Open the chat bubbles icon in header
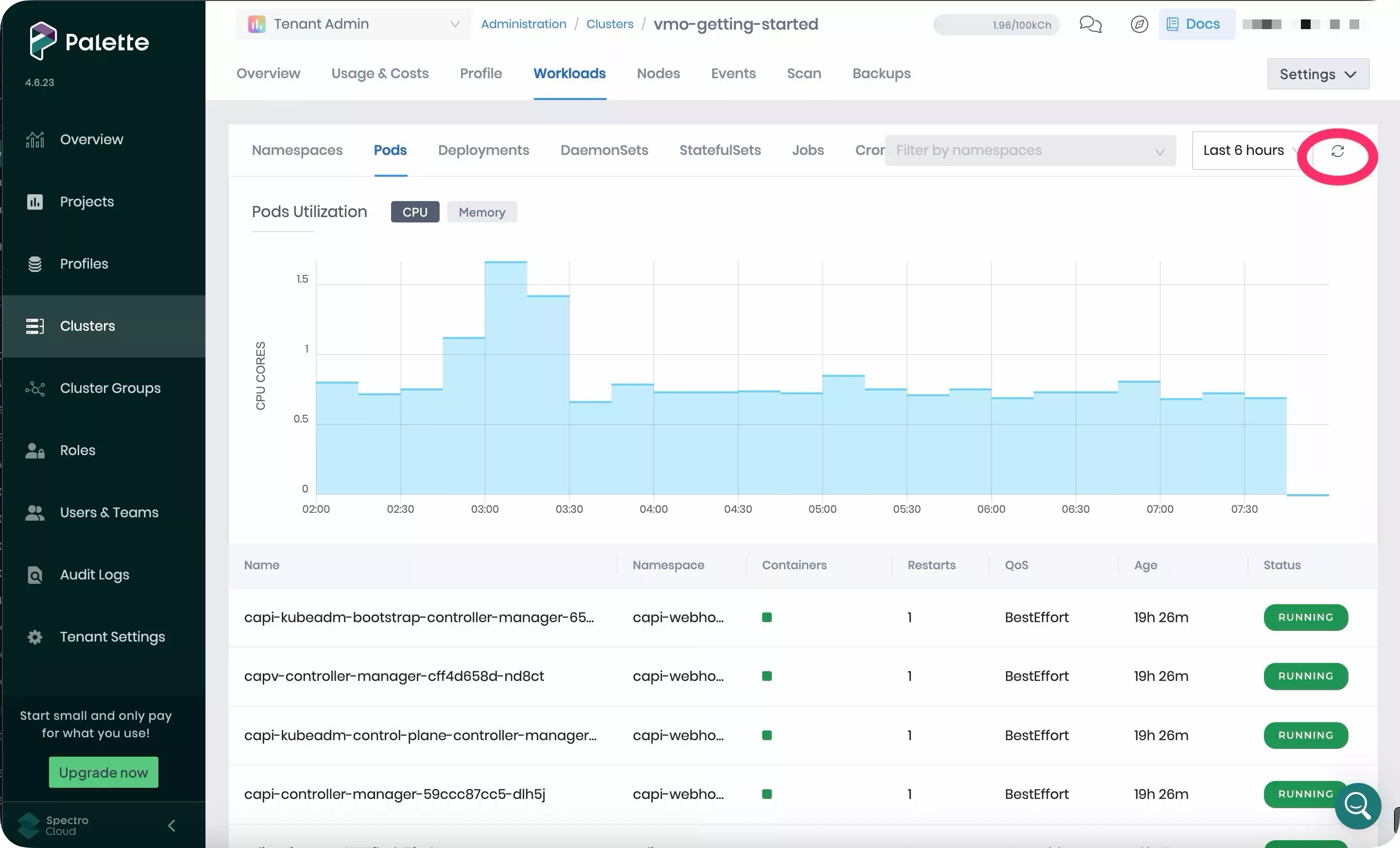1400x848 pixels. tap(1090, 24)
